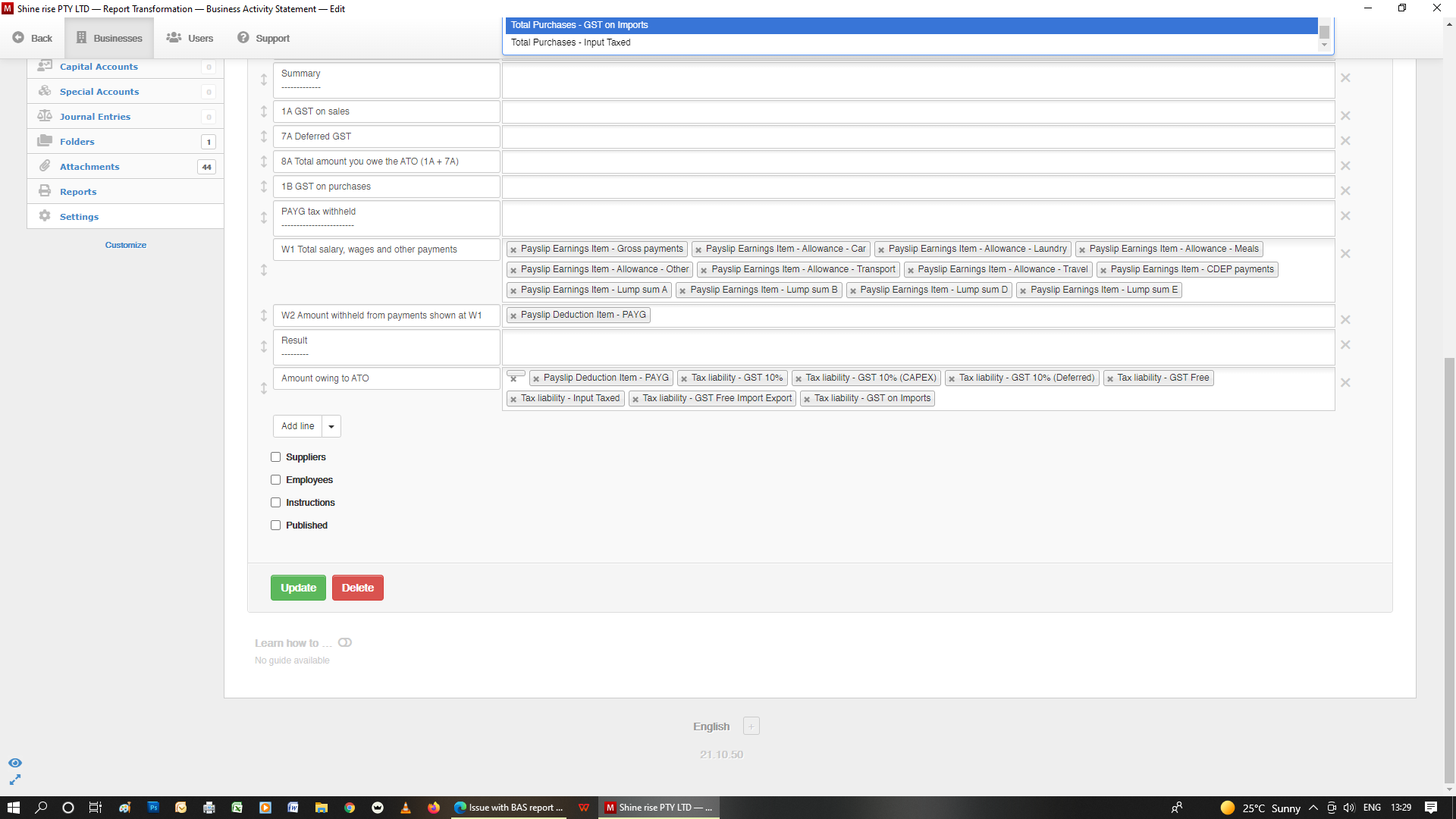
Task: Click the Settings gear icon
Action: pos(45,216)
